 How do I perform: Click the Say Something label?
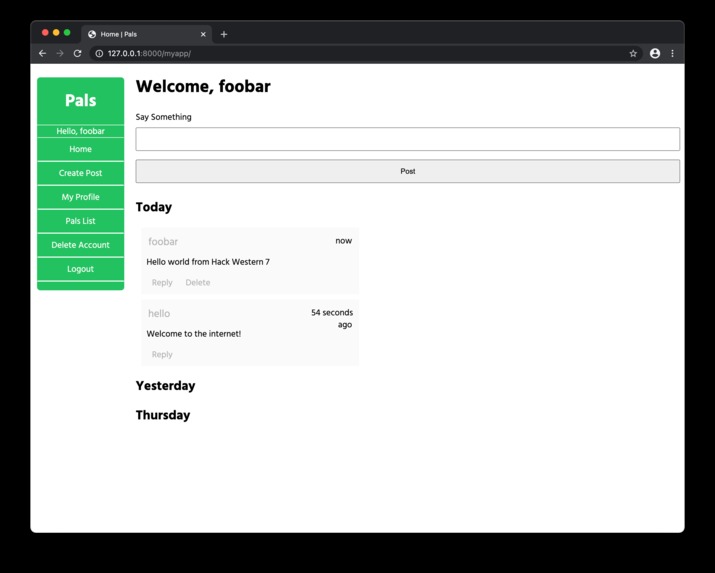[x=163, y=117]
